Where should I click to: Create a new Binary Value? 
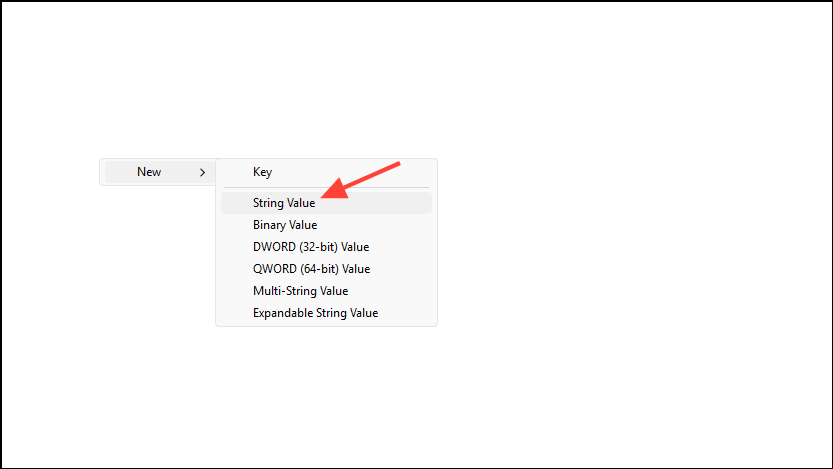(285, 225)
